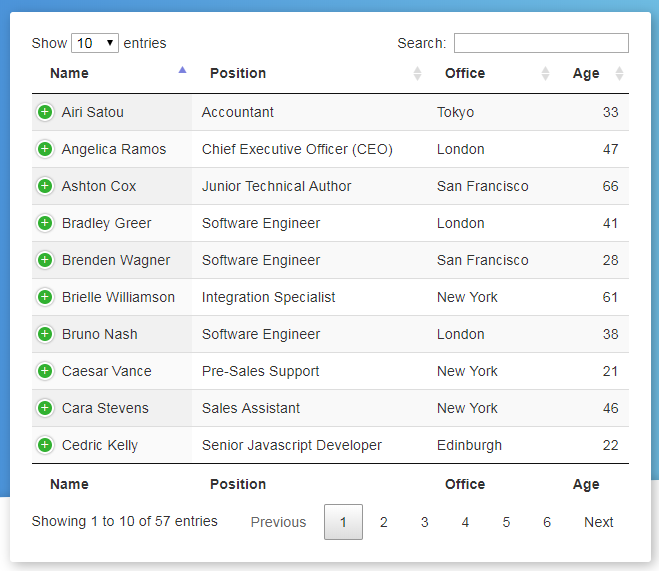Viewport: 659px width, 571px height.
Task: Go to page 4 of the entries
Action: click(465, 522)
